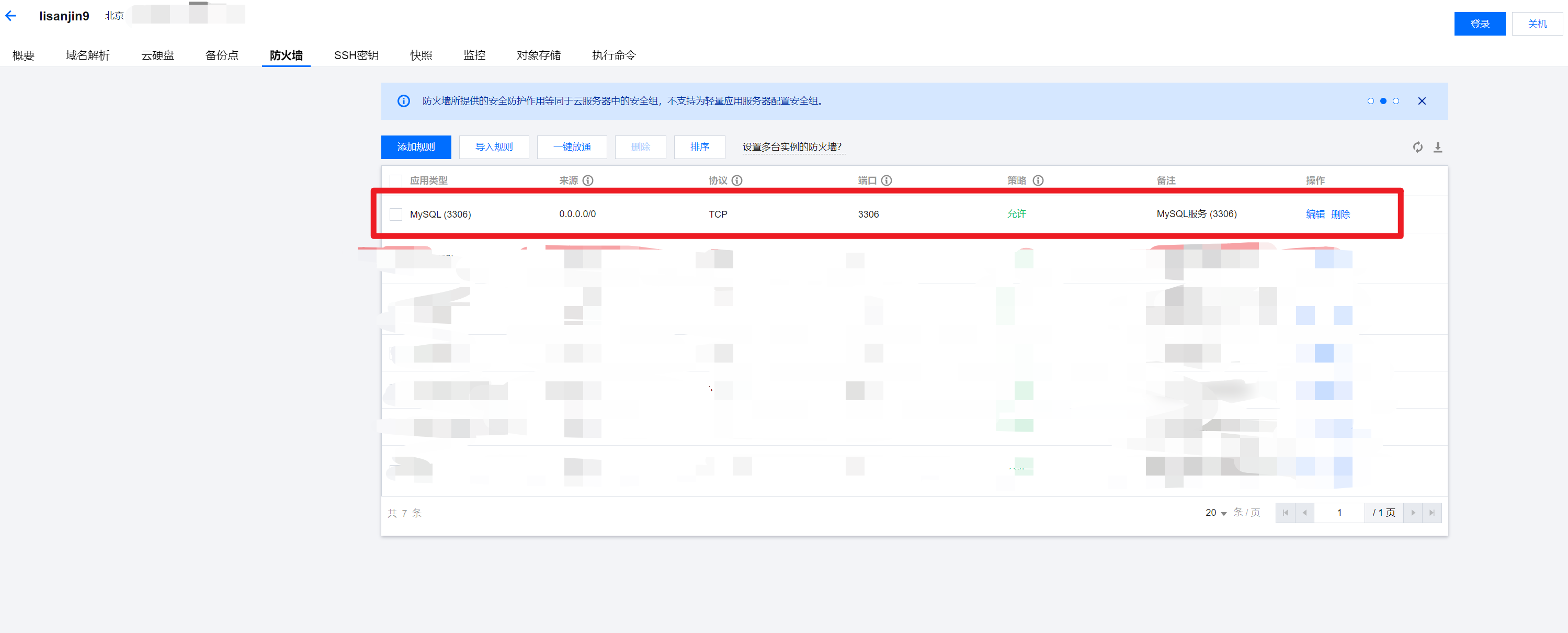Select the 防火墙 tab

(x=286, y=55)
